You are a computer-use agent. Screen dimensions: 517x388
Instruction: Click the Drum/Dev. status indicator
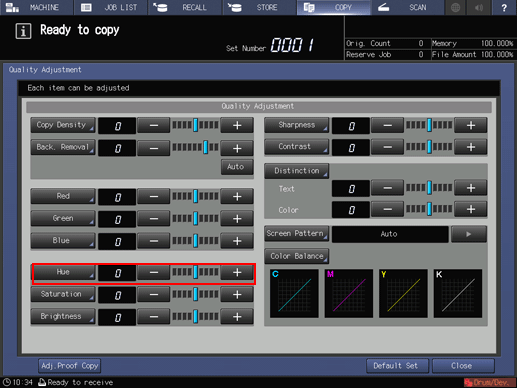(489, 383)
